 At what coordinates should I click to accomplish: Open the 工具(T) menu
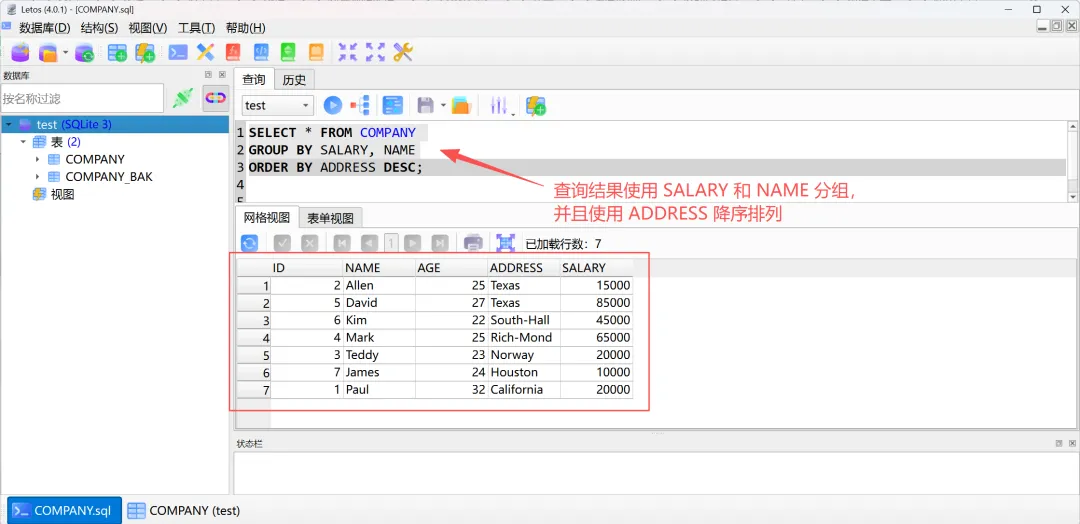click(x=197, y=28)
